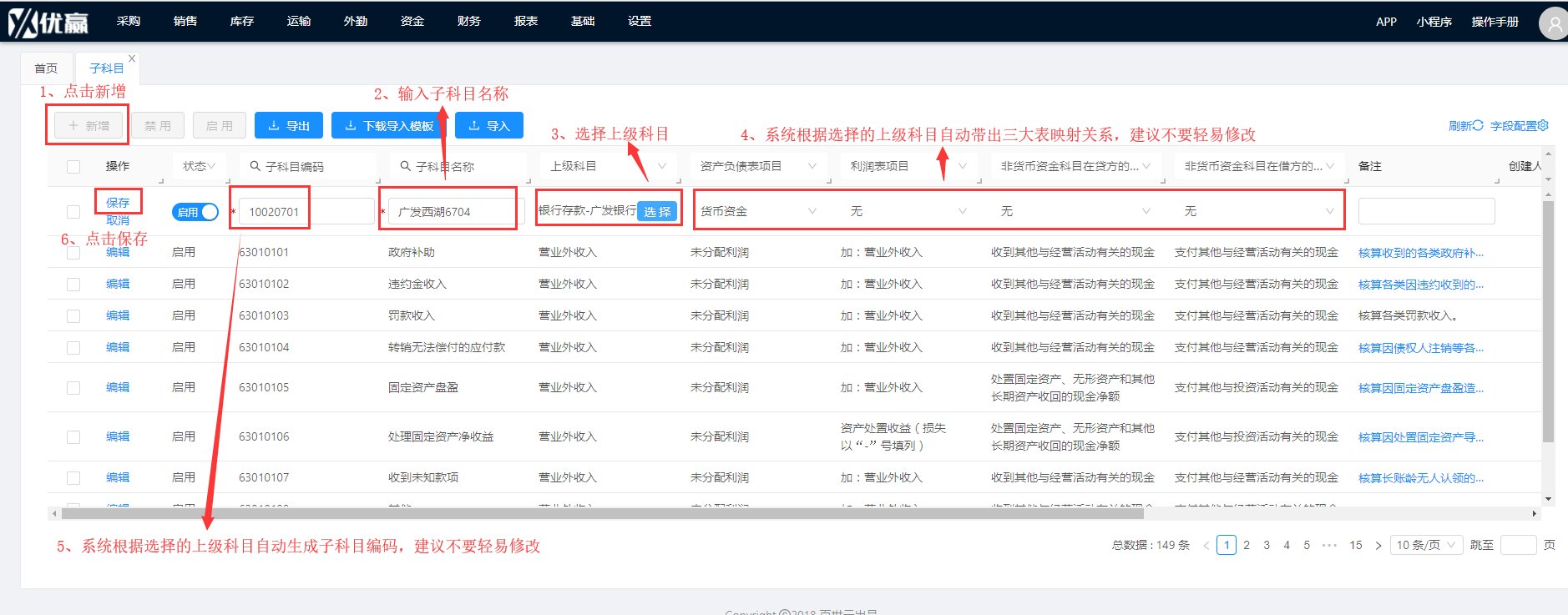Go to page 15
This screenshot has width=1568, height=615.
click(1356, 545)
